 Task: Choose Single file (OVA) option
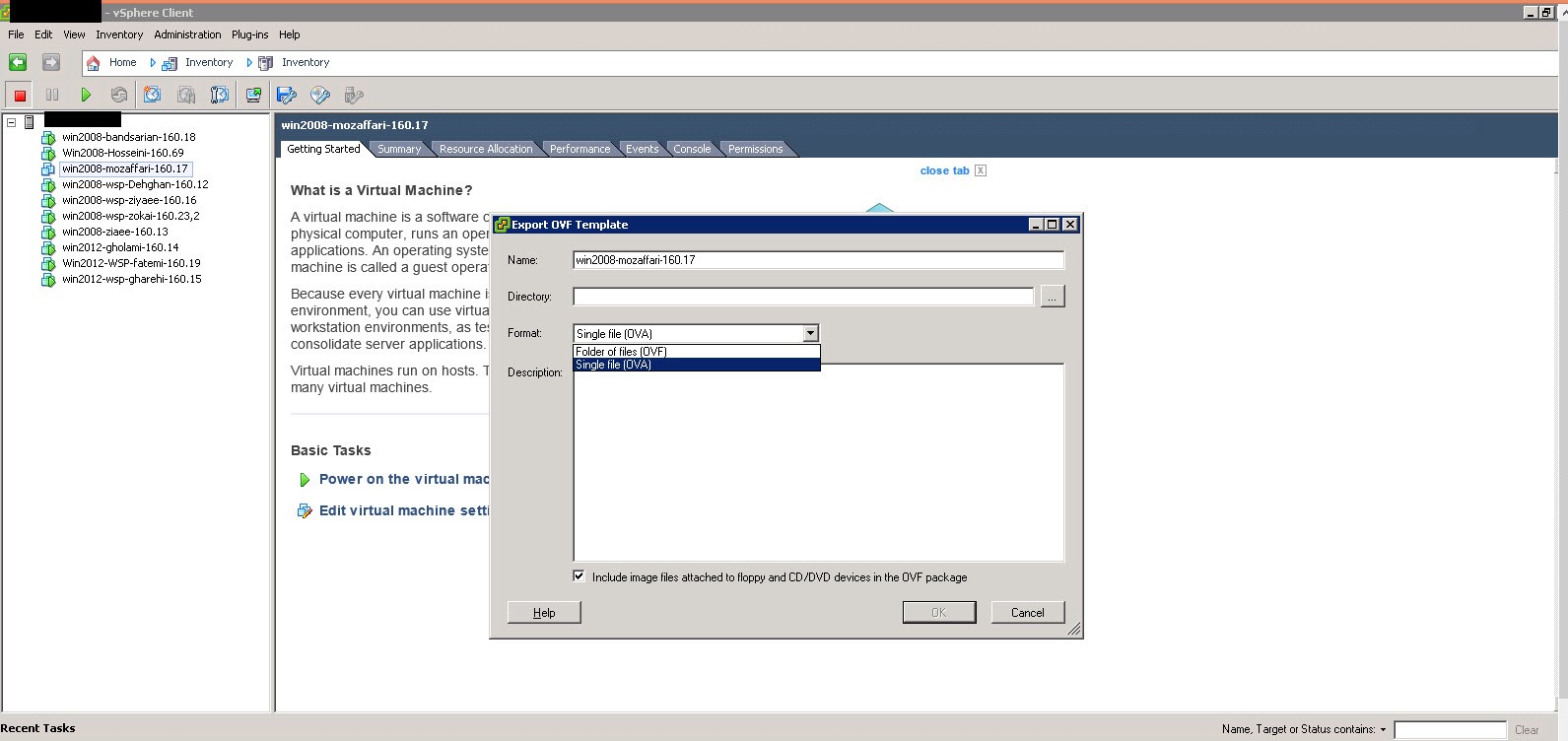696,365
